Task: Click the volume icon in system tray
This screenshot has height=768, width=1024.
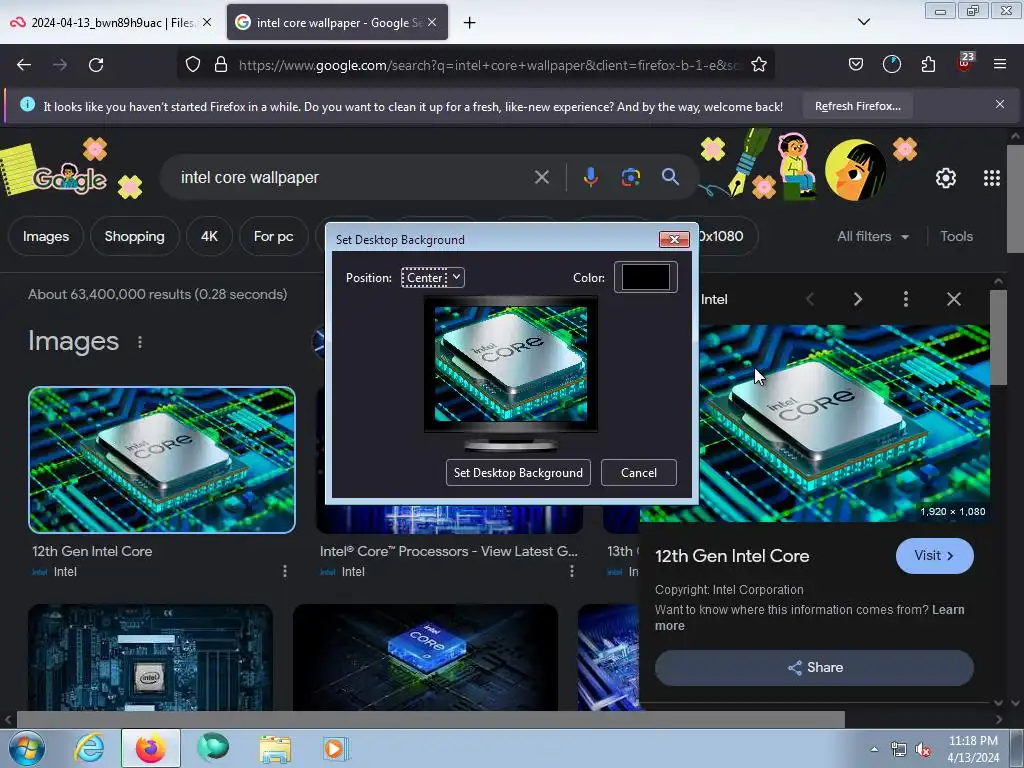Action: click(x=923, y=750)
